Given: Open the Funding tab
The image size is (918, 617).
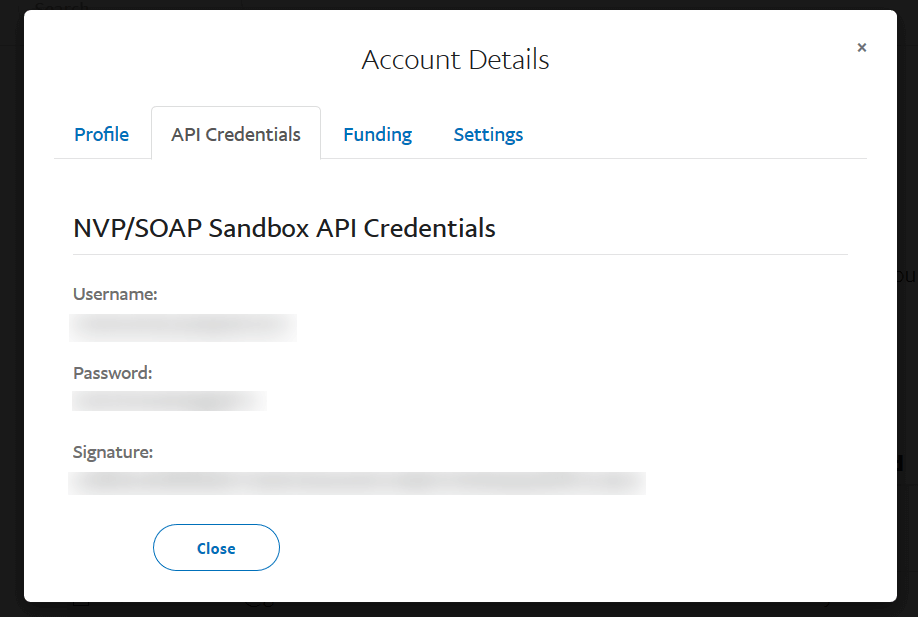Looking at the screenshot, I should coord(378,135).
